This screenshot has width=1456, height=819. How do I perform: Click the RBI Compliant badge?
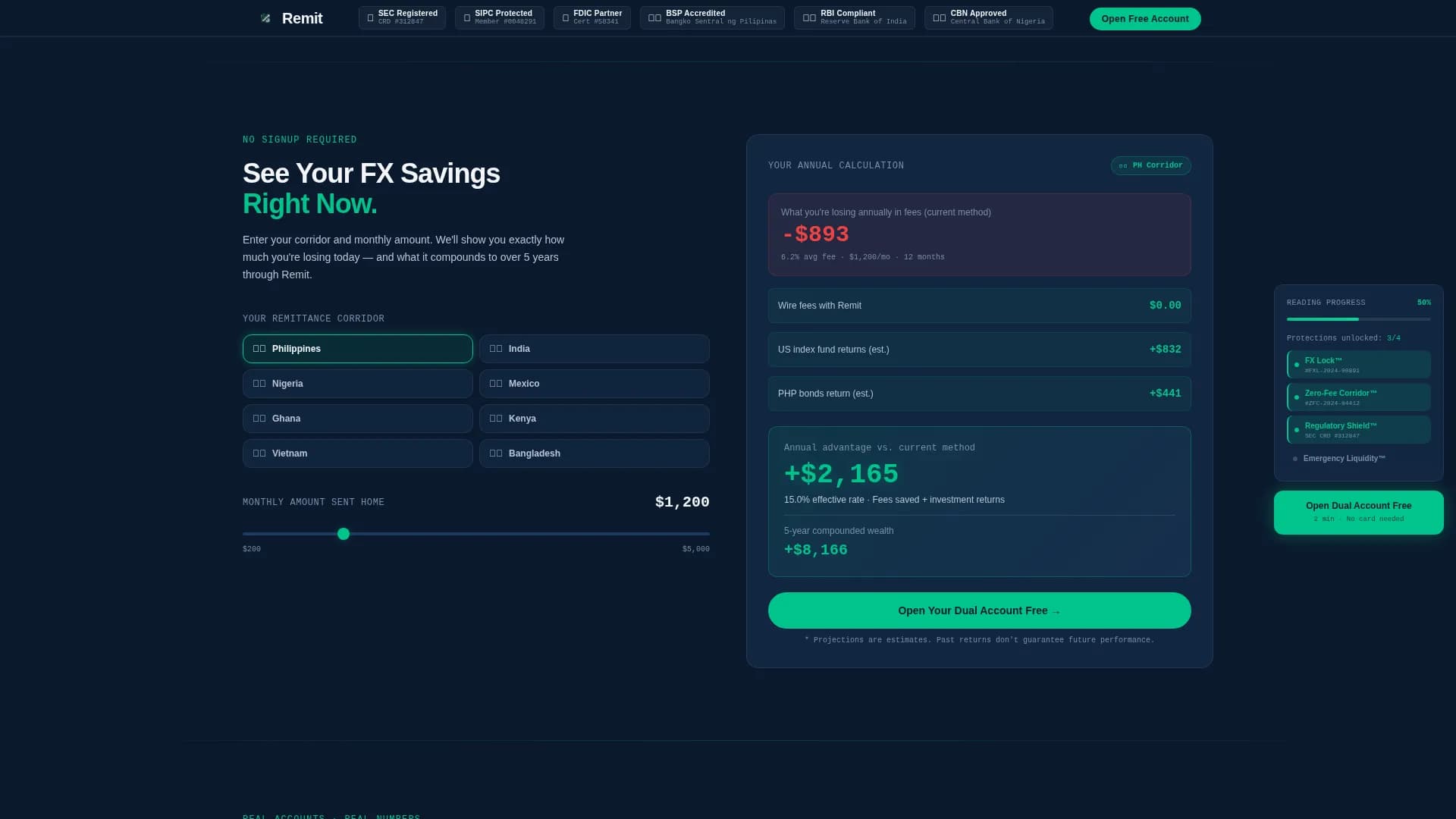point(854,17)
